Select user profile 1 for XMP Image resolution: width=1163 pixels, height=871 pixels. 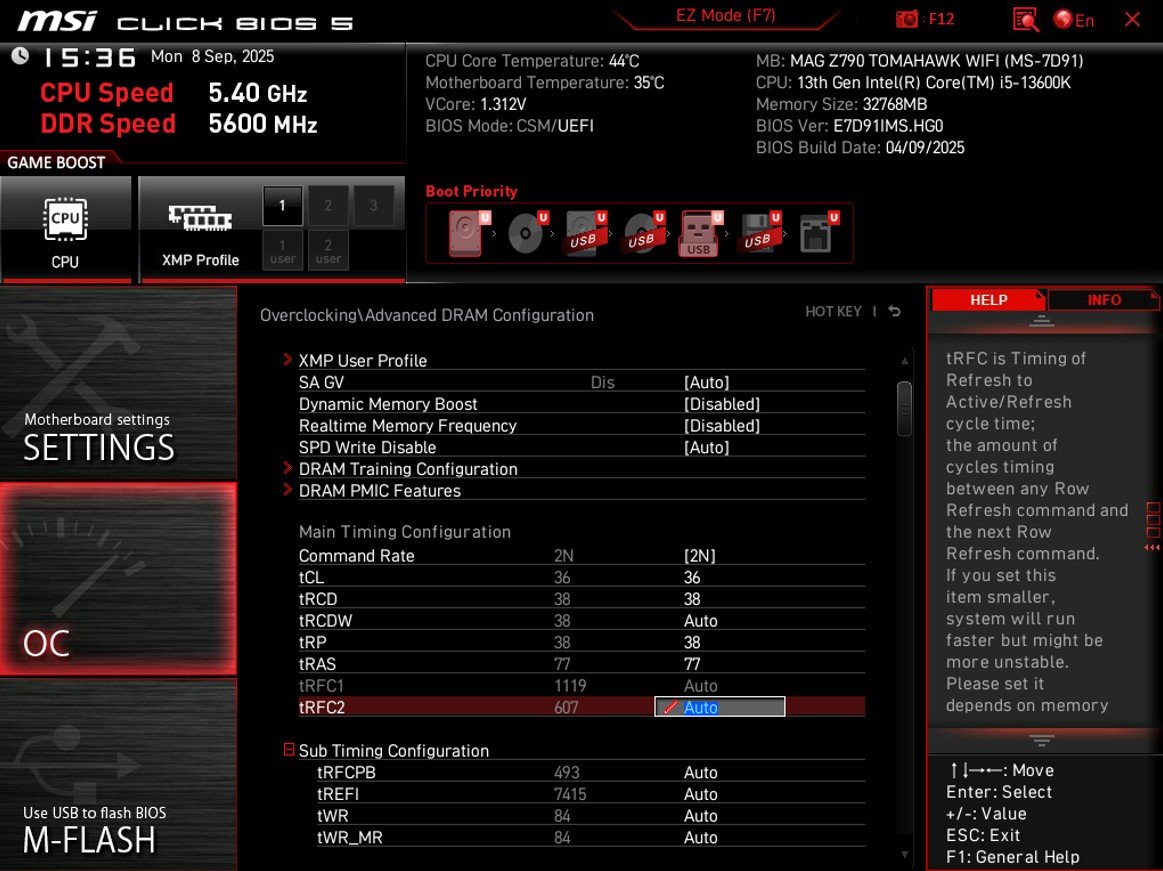(x=282, y=251)
